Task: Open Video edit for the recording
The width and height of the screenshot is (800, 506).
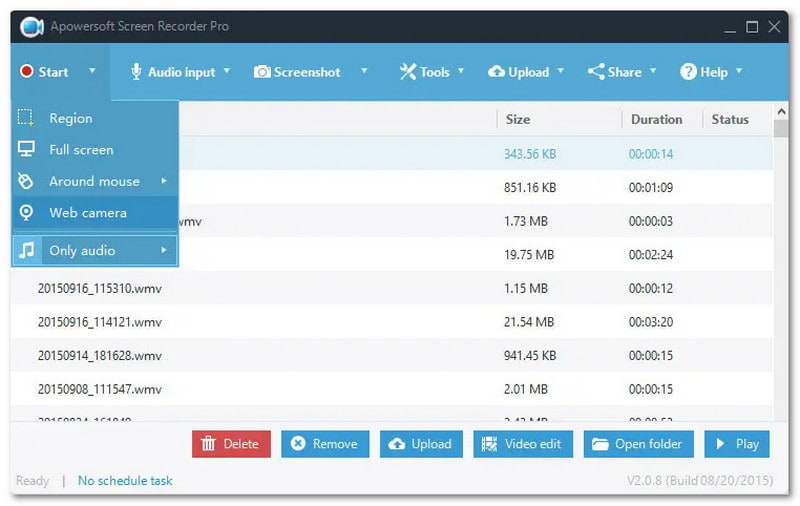Action: click(523, 444)
